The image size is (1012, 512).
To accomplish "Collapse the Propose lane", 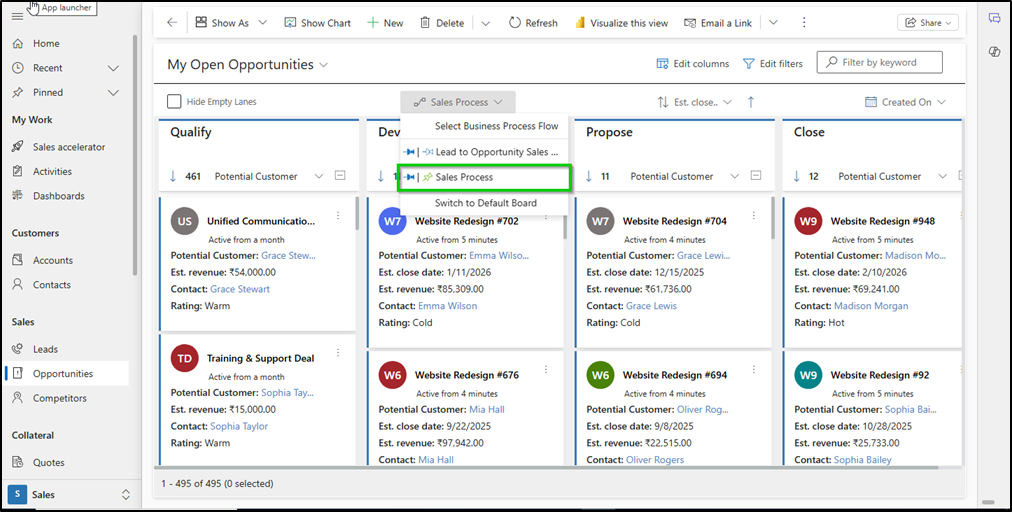I will click(756, 176).
